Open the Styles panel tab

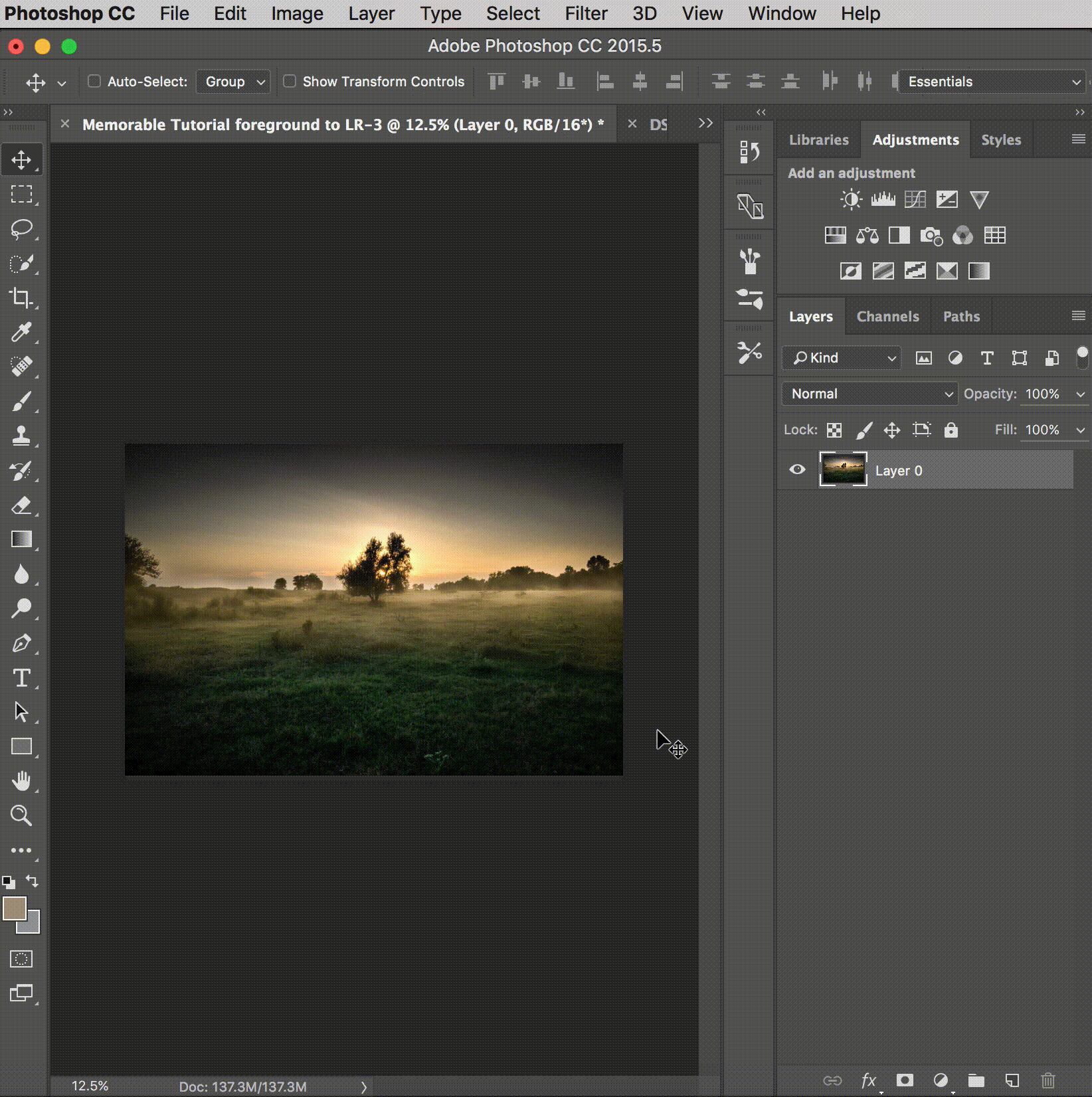click(1000, 140)
